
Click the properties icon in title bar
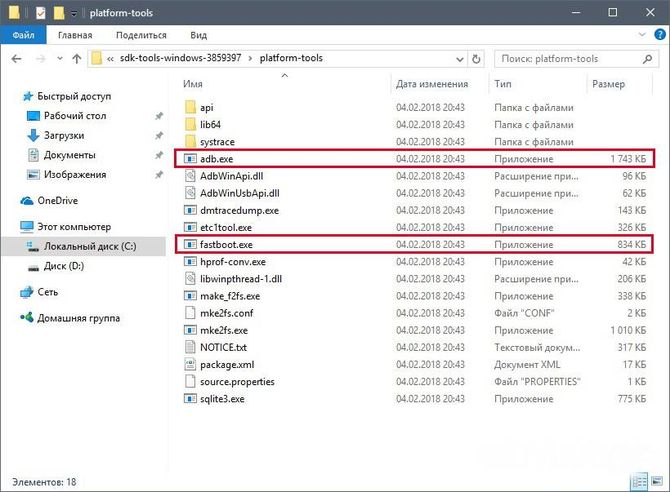click(40, 13)
